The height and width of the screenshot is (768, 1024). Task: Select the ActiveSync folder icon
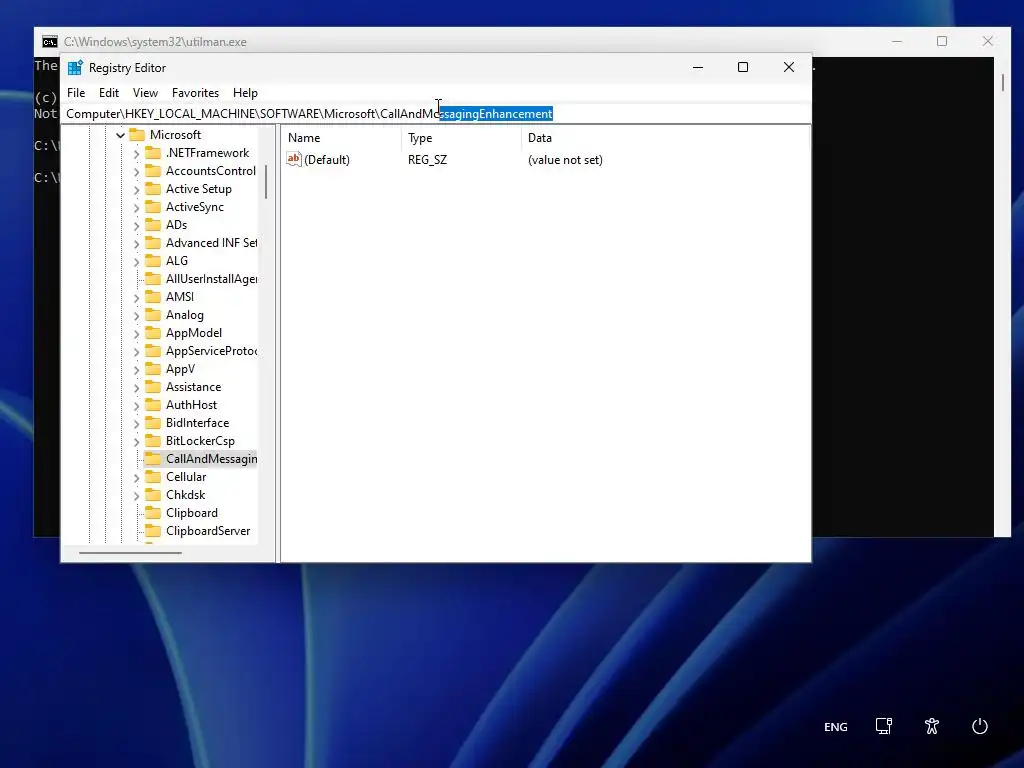(153, 206)
